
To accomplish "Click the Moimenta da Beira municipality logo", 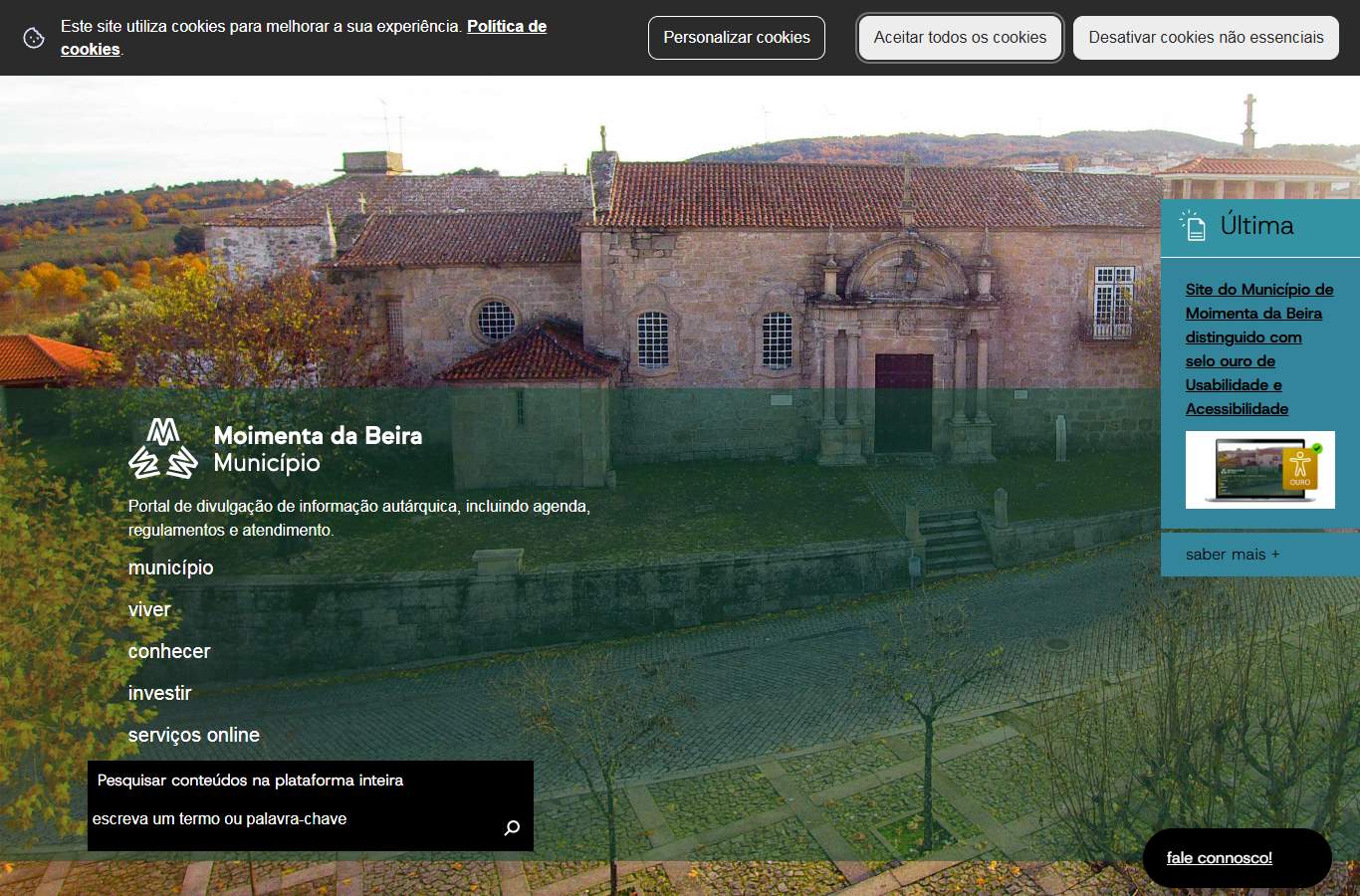I will click(163, 448).
